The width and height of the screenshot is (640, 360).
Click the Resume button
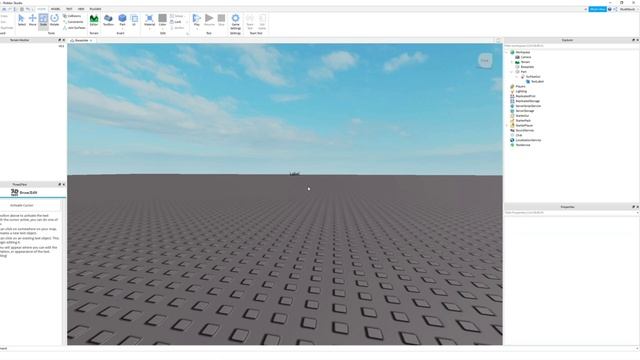pyautogui.click(x=209, y=20)
